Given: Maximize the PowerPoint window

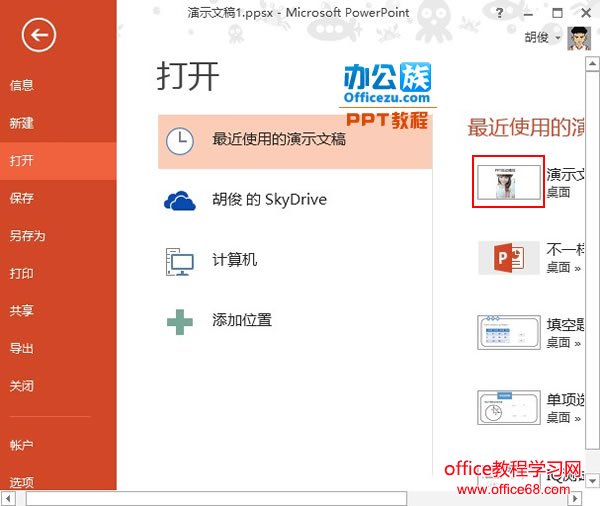Looking at the screenshot, I should pos(558,13).
